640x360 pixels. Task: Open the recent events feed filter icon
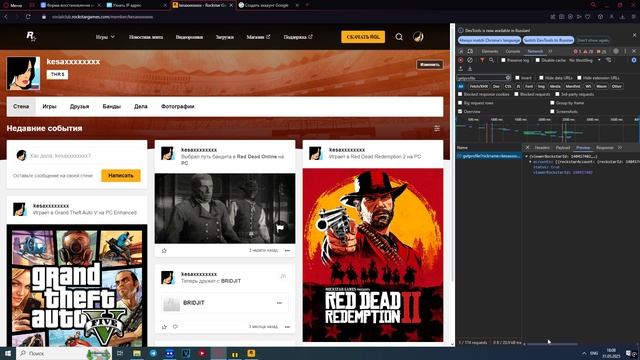437,128
